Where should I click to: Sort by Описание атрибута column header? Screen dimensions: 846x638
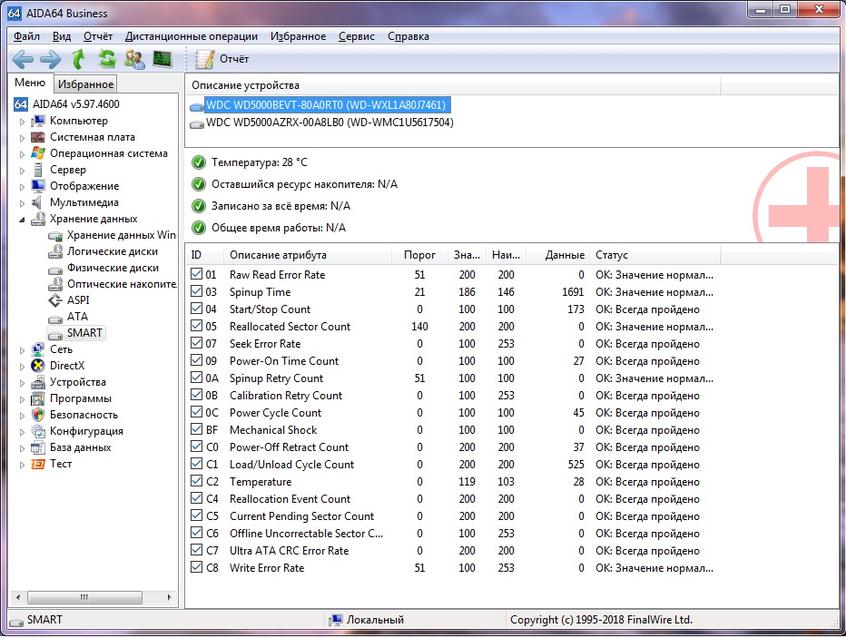(x=306, y=255)
